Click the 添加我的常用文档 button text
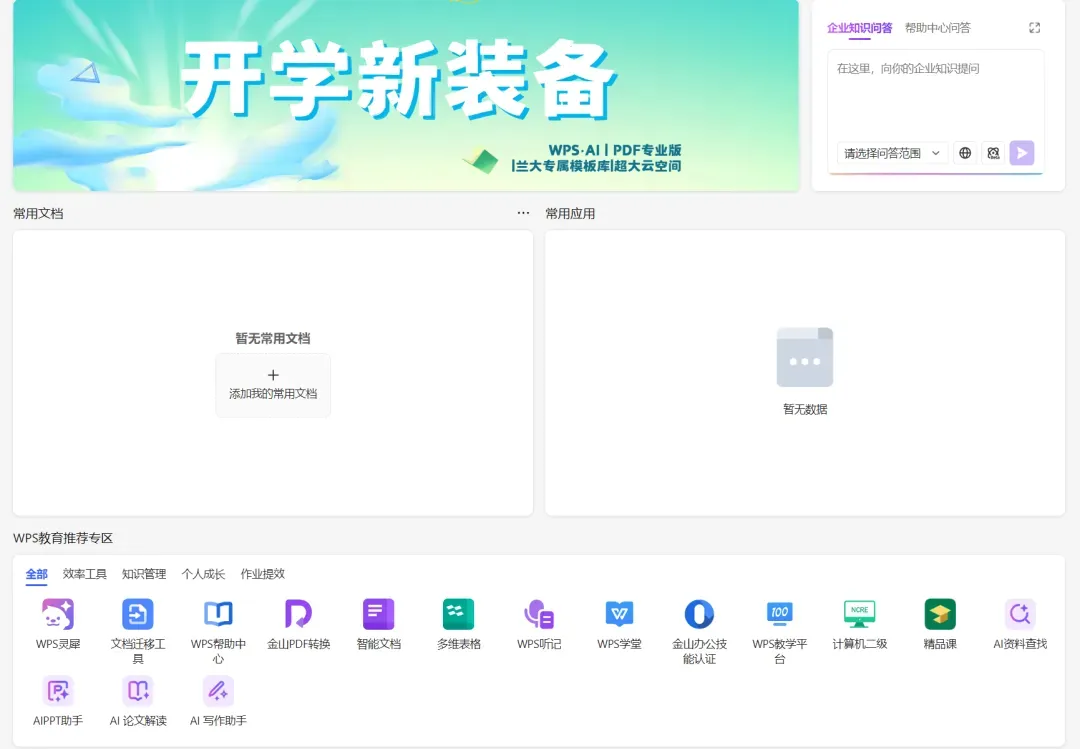The height and width of the screenshot is (749, 1080). point(273,393)
